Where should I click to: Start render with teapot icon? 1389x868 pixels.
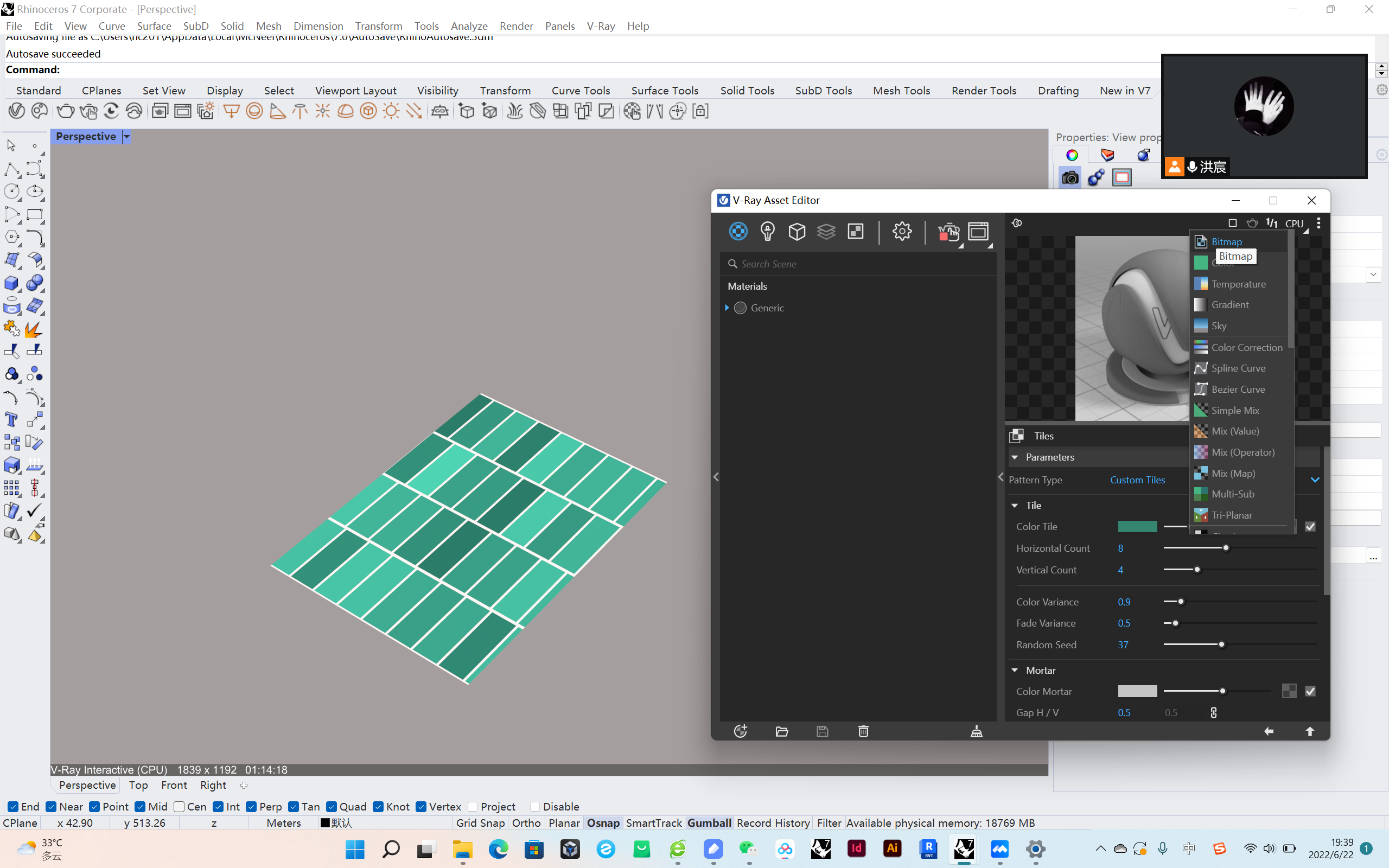pyautogui.click(x=948, y=232)
